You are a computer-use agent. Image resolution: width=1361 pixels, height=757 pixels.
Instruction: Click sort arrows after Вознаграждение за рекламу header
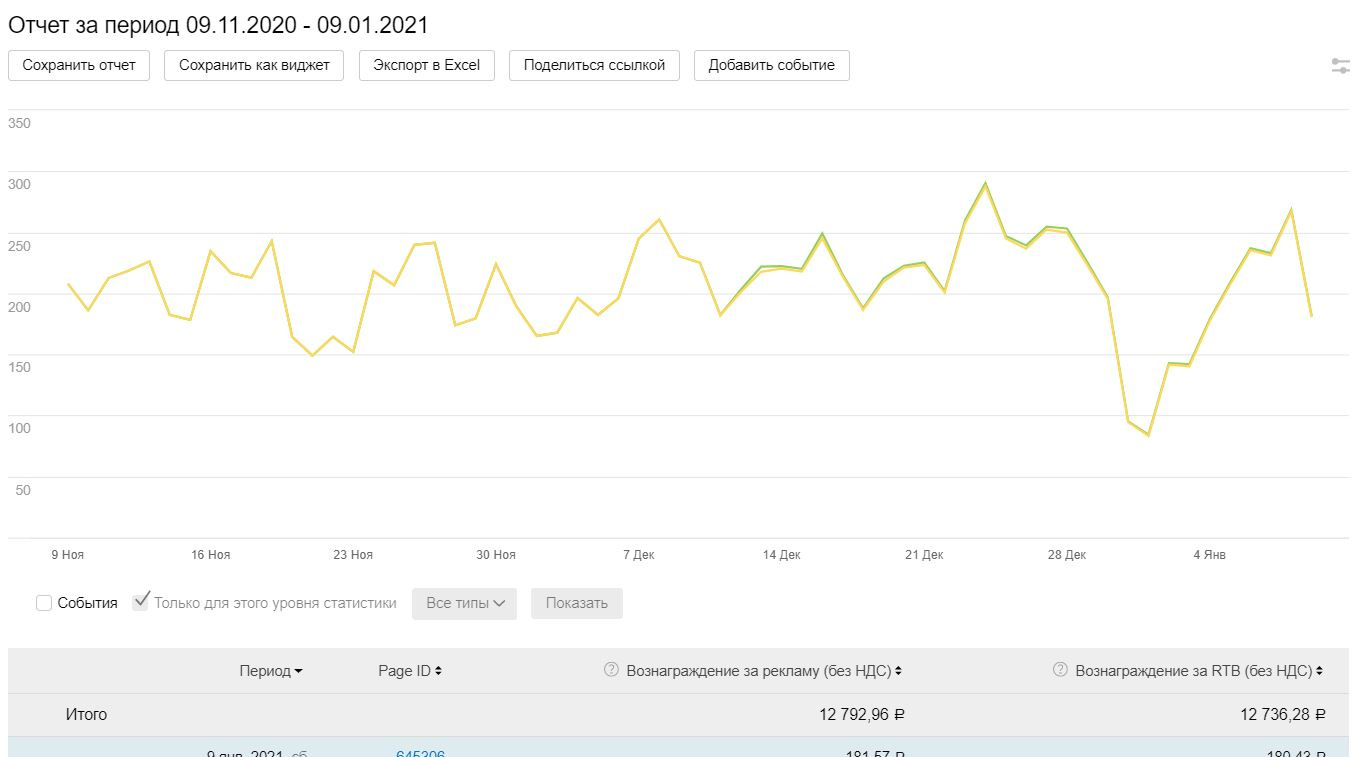(898, 671)
